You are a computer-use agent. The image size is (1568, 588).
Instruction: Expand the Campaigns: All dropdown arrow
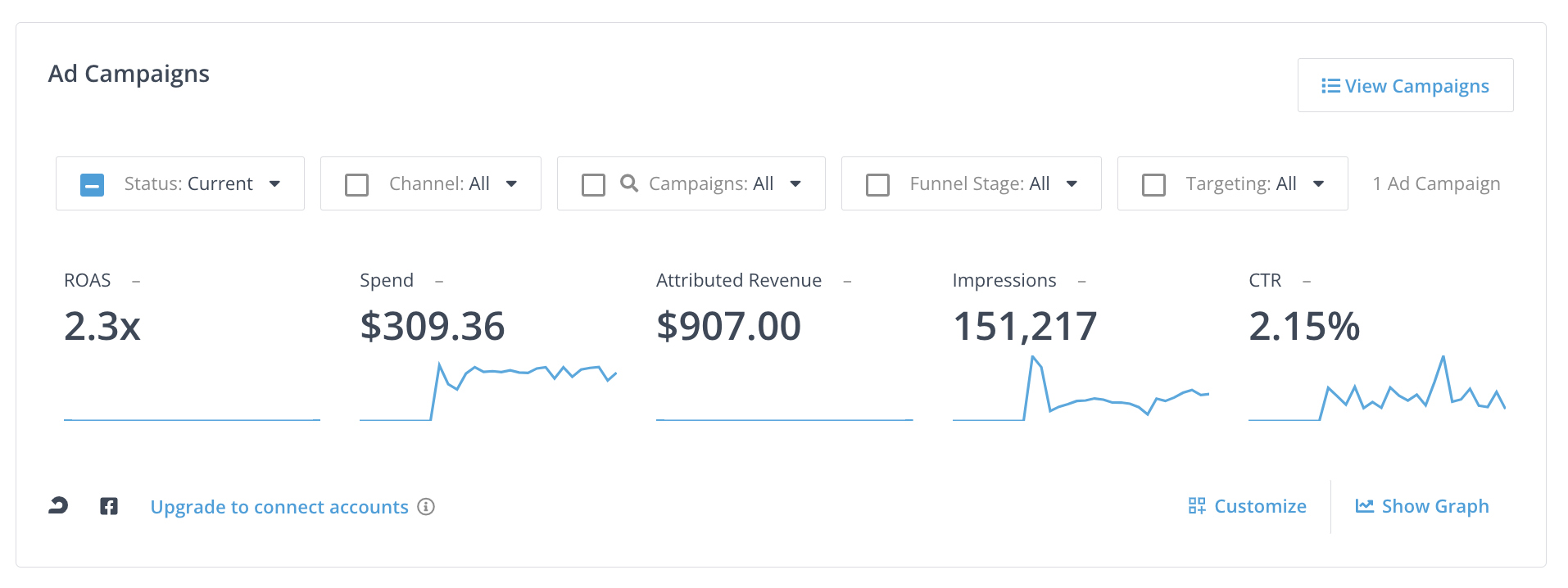[795, 183]
